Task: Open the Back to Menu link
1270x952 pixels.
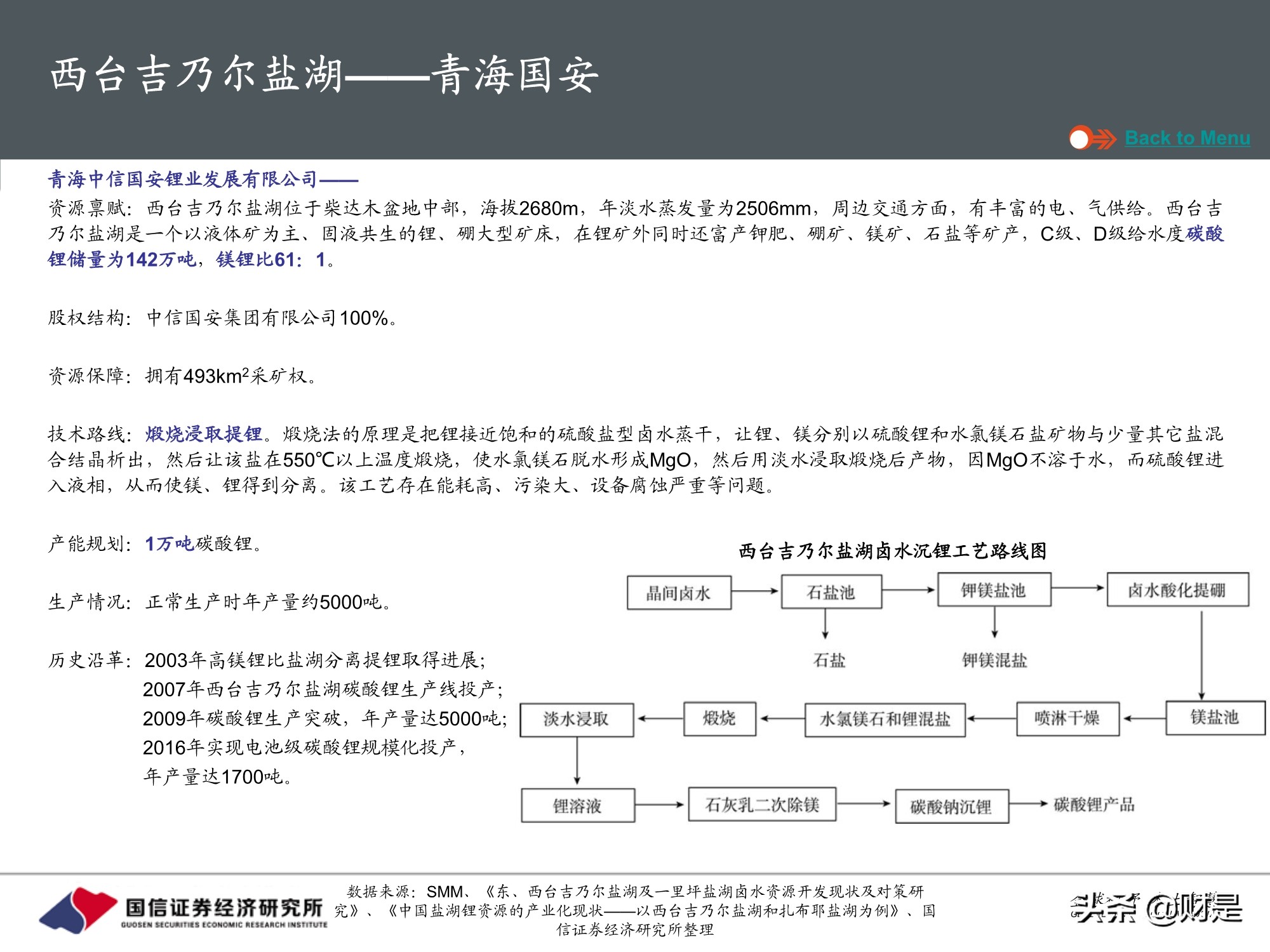Action: tap(1186, 137)
